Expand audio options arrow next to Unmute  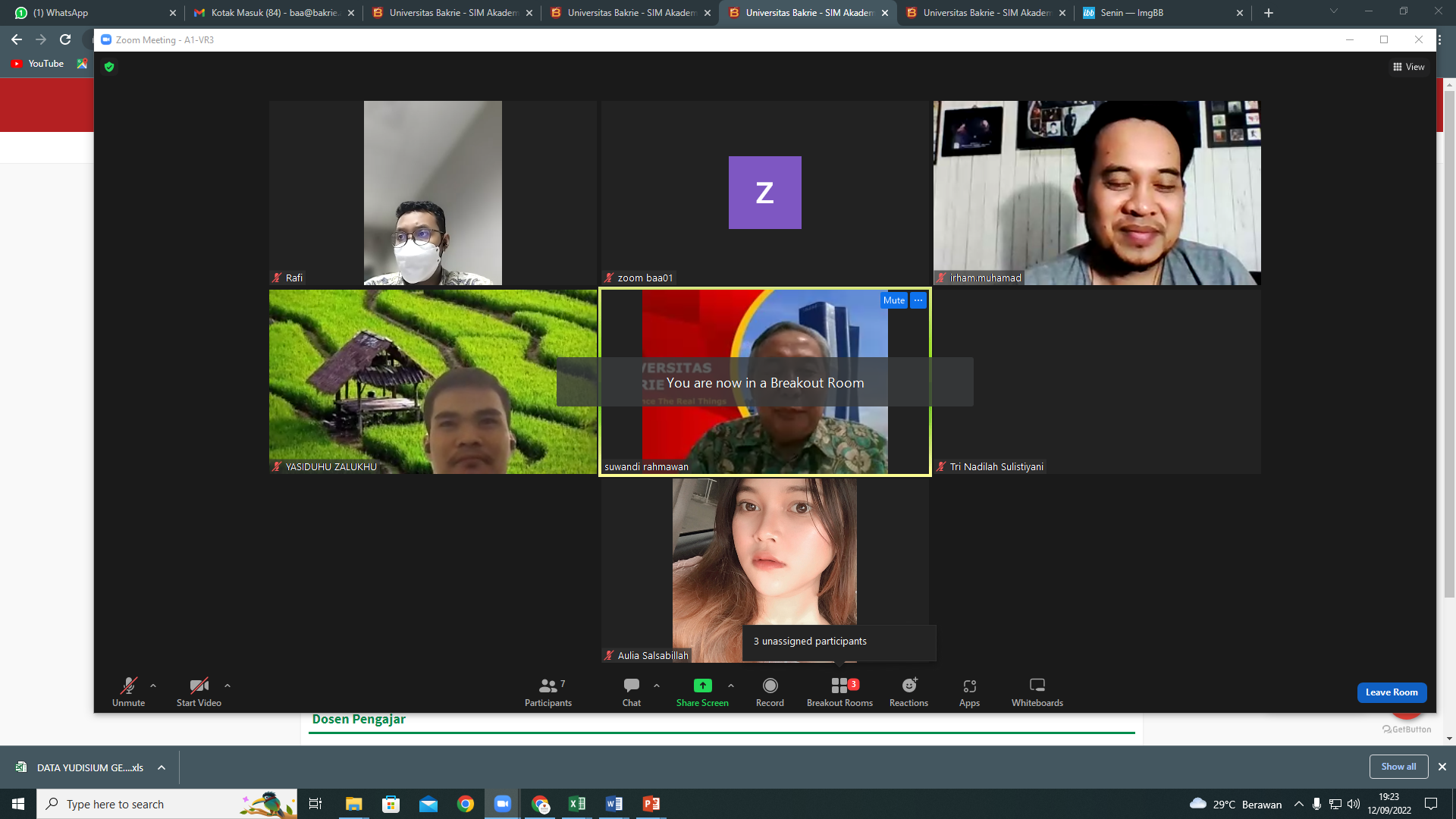[153, 686]
